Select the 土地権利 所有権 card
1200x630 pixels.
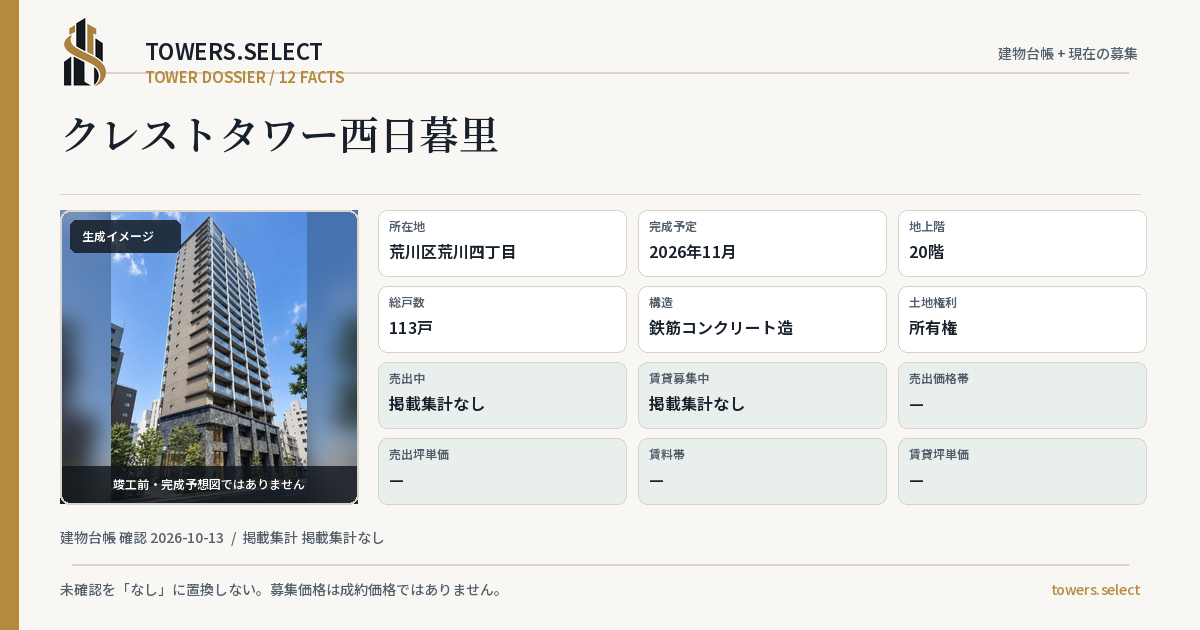[1022, 319]
